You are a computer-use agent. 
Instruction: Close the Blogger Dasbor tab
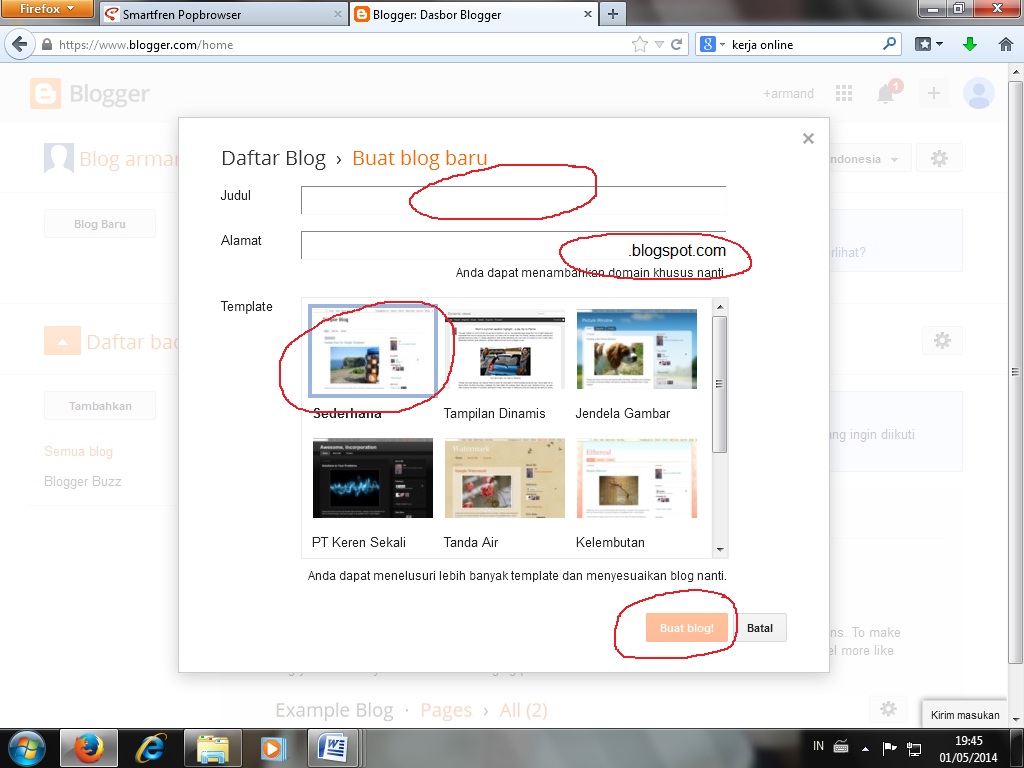588,14
